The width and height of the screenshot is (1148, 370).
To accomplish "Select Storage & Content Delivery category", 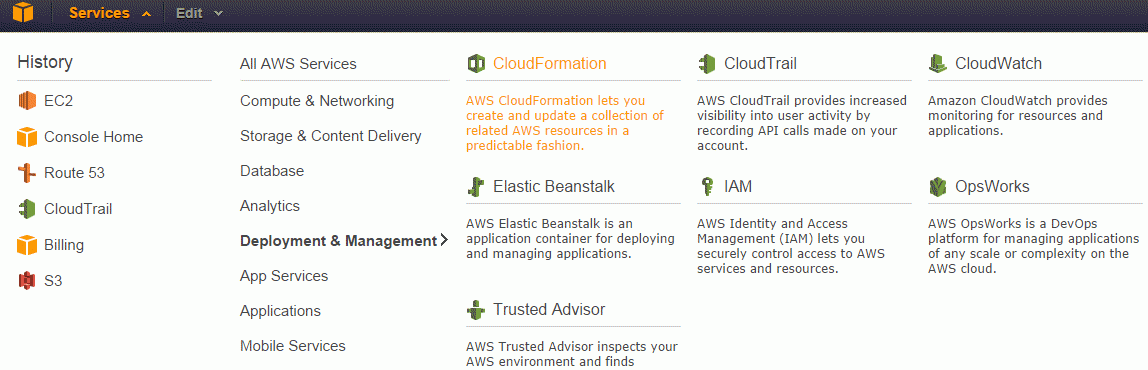I will 331,136.
